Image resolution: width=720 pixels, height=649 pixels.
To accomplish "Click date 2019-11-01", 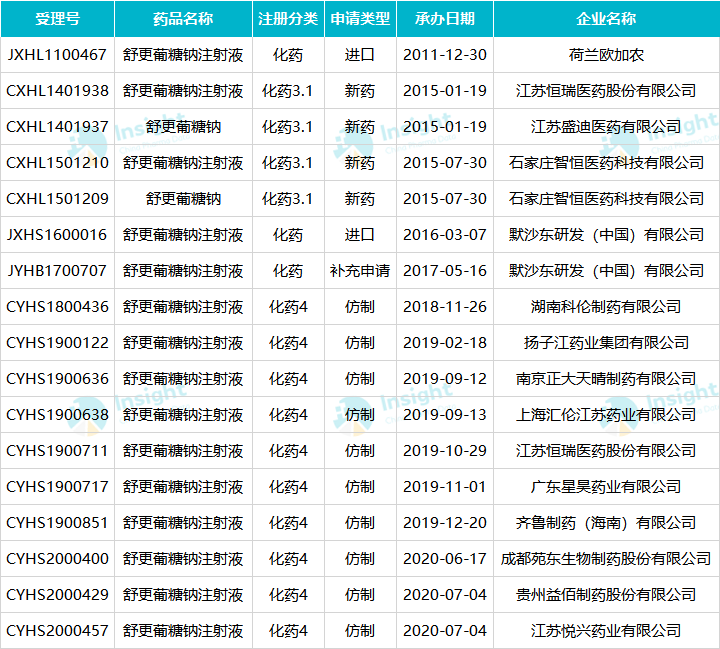I will coord(444,487).
